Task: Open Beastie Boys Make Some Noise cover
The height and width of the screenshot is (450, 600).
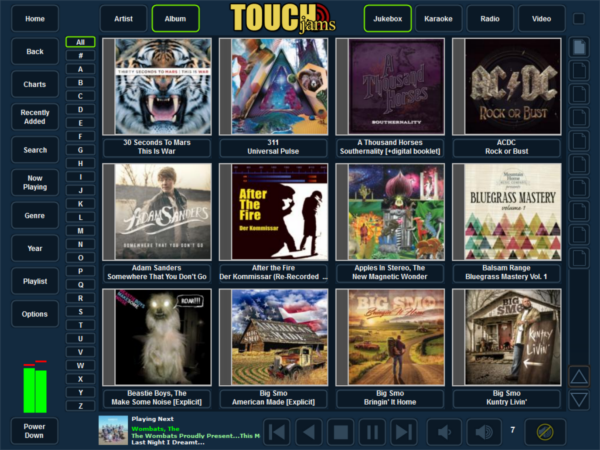Action: click(157, 337)
